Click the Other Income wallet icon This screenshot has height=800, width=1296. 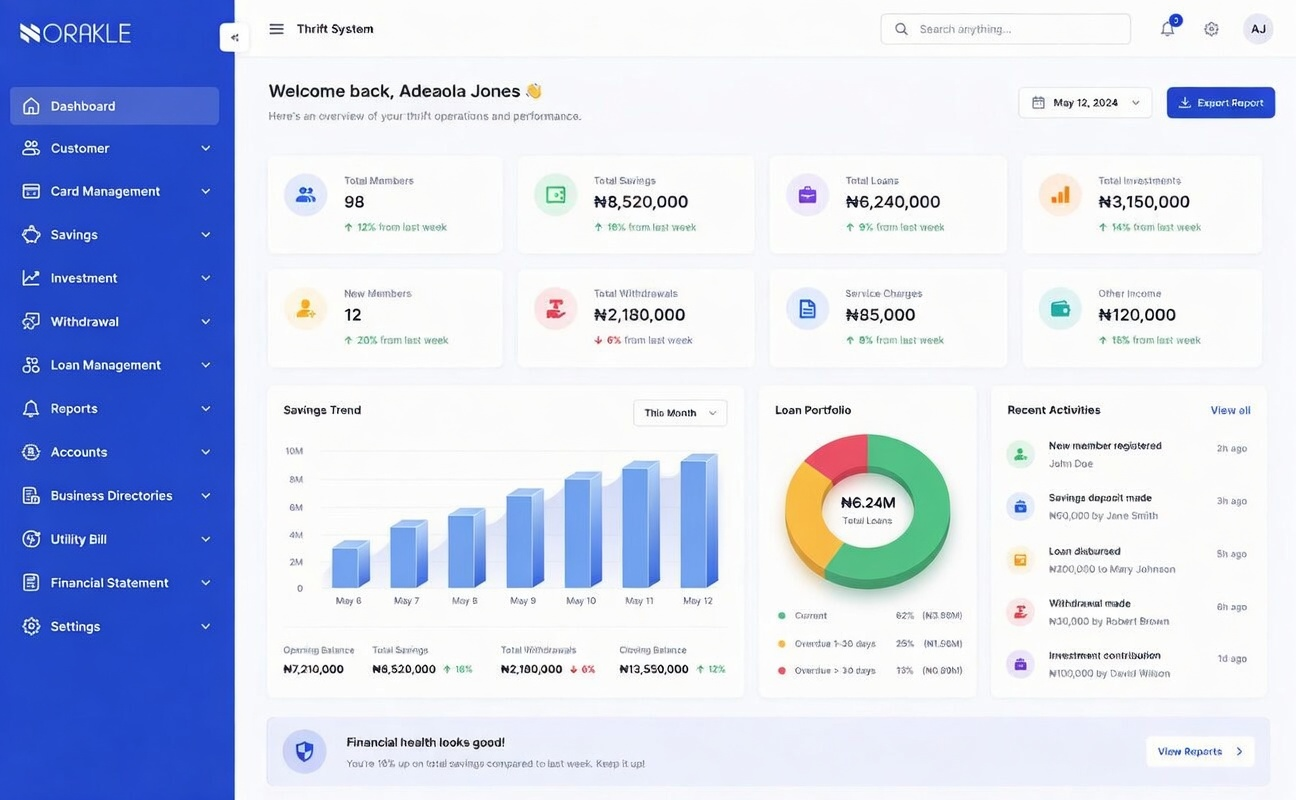[x=1059, y=308]
